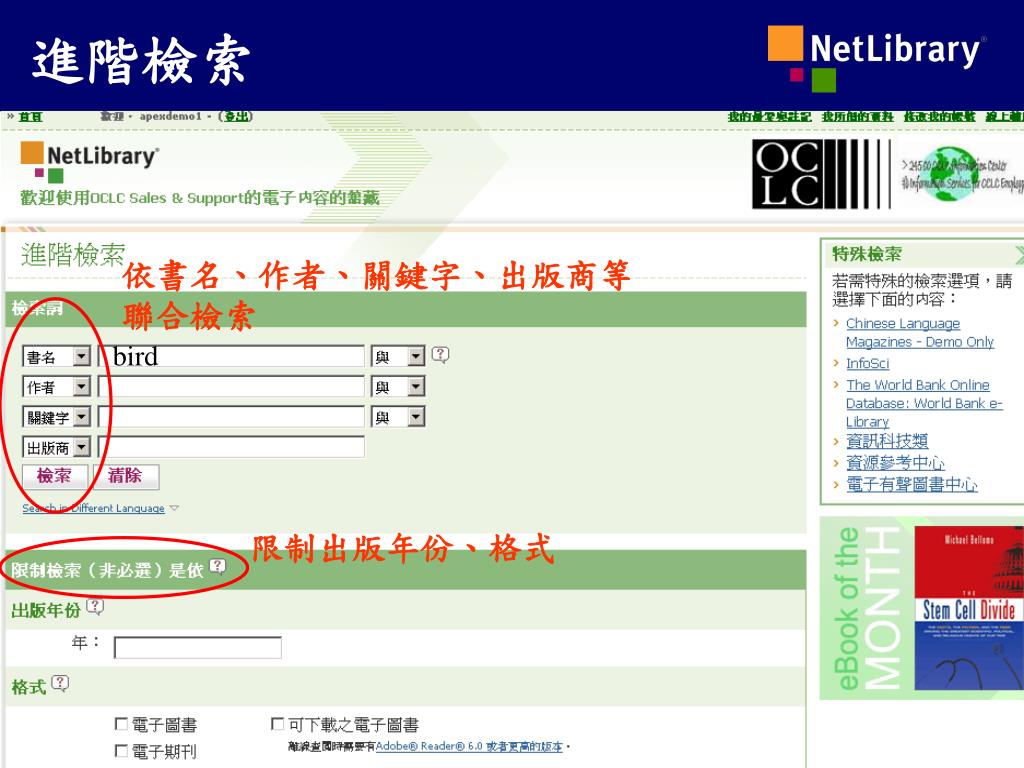
Task: Open the 與 operator dropdown on the 書名 row
Action: click(398, 357)
